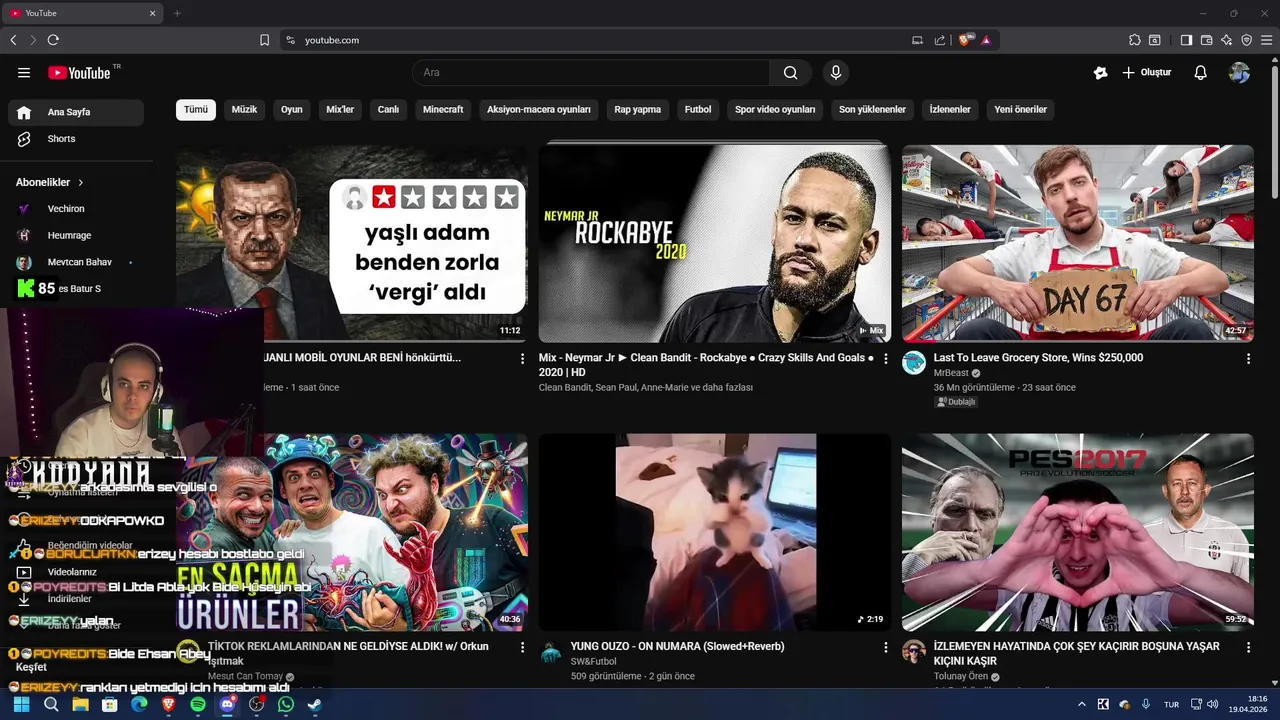Open the Brave Wallet icon
This screenshot has height=720, width=1280.
point(1206,40)
